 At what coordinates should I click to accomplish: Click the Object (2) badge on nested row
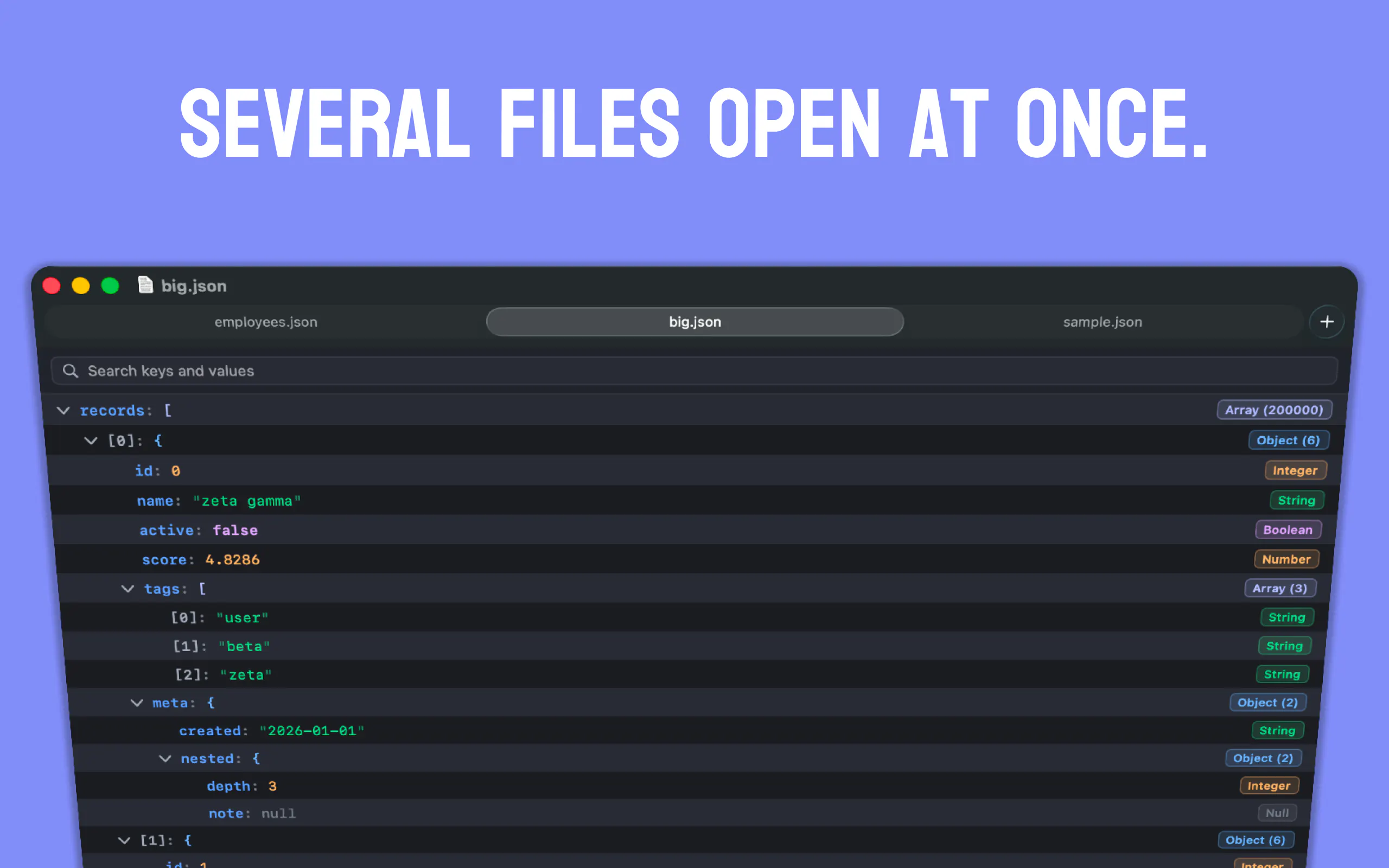click(1263, 758)
